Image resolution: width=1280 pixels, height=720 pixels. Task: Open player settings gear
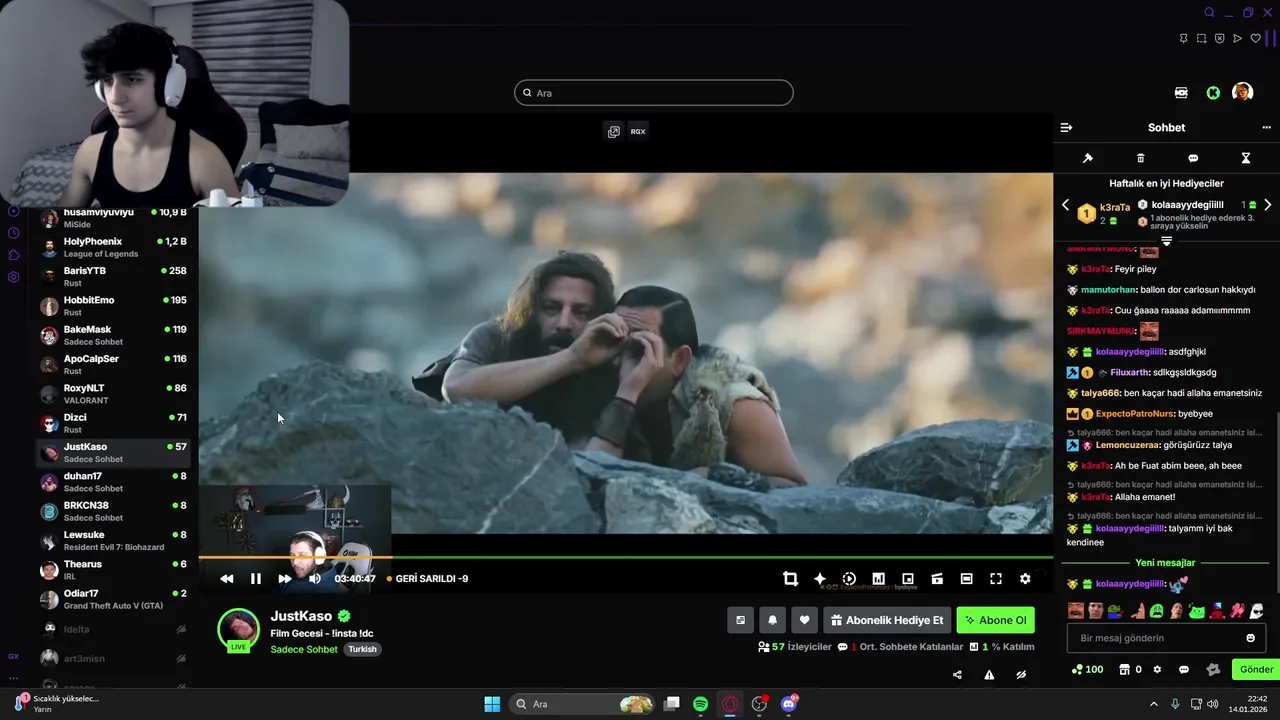point(1025,578)
